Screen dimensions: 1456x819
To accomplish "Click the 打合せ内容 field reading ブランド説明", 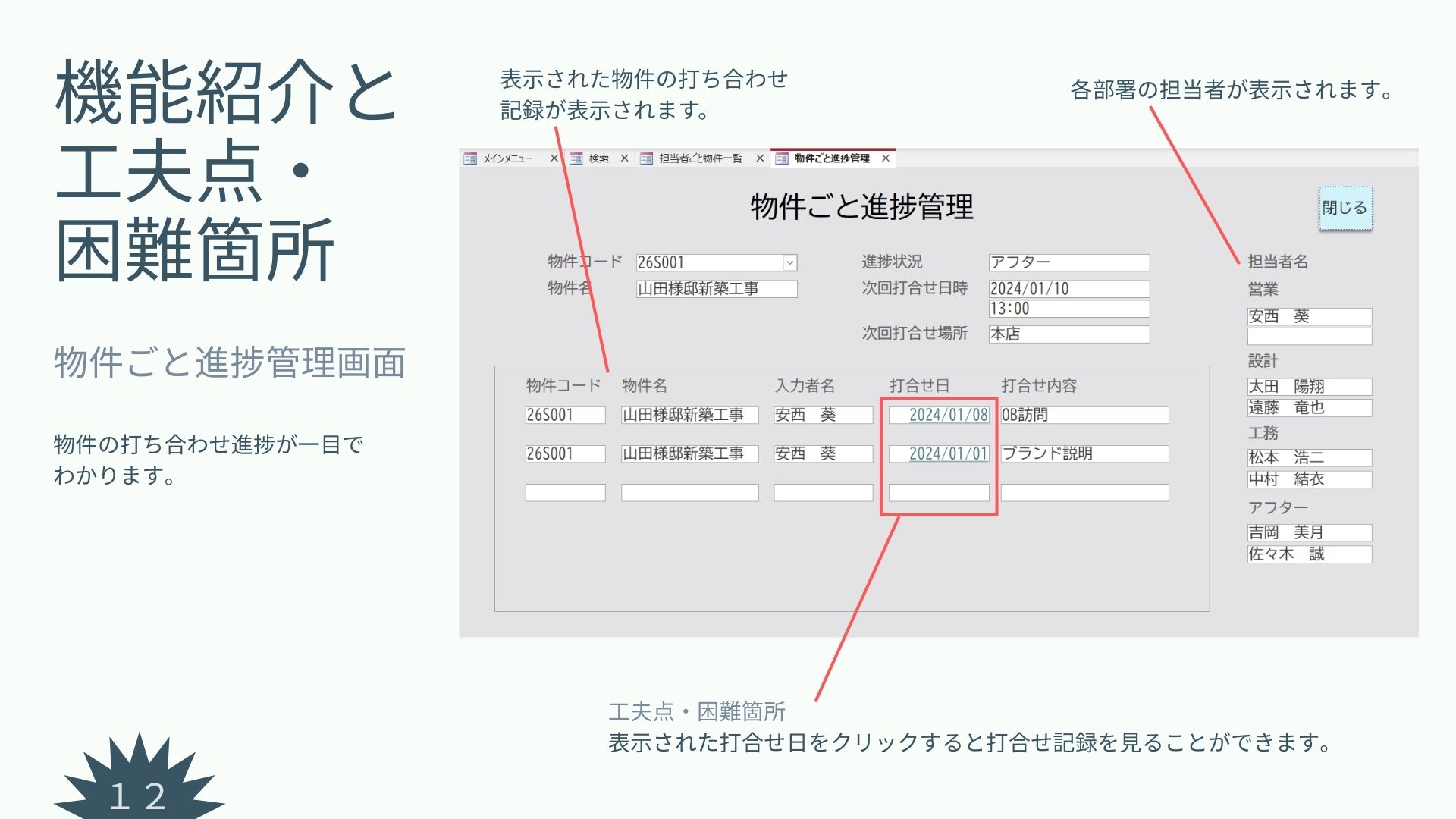I will 1084,453.
